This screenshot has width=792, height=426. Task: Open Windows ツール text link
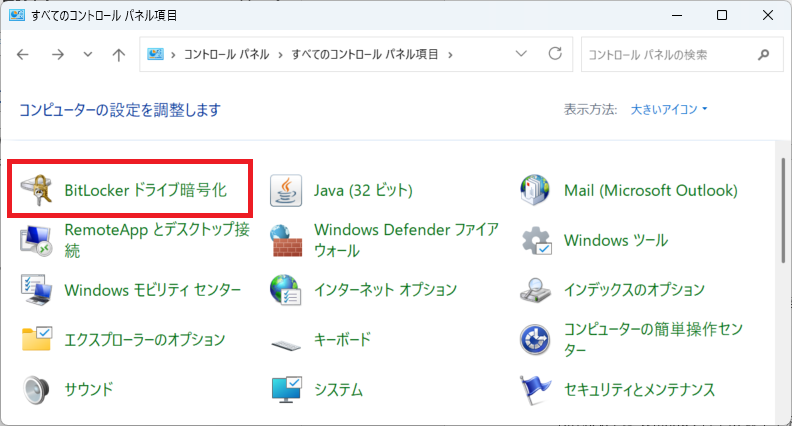tap(616, 240)
